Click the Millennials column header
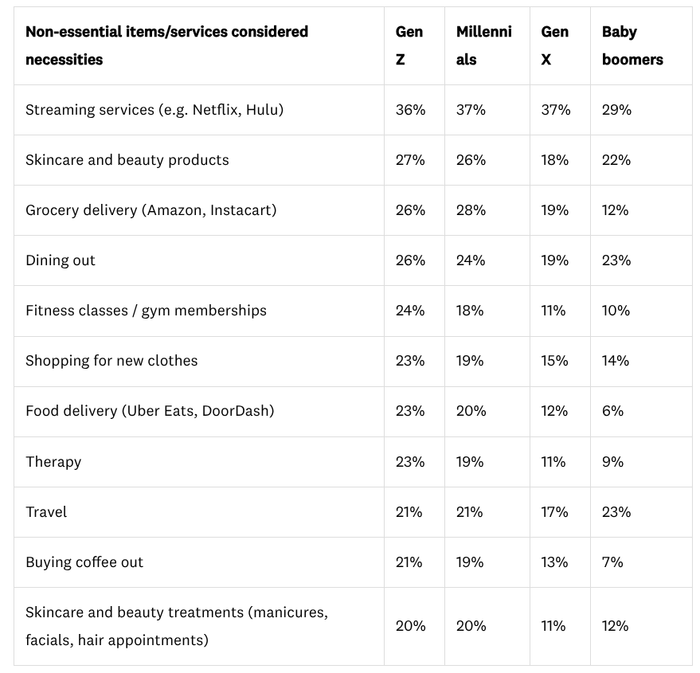 point(484,45)
